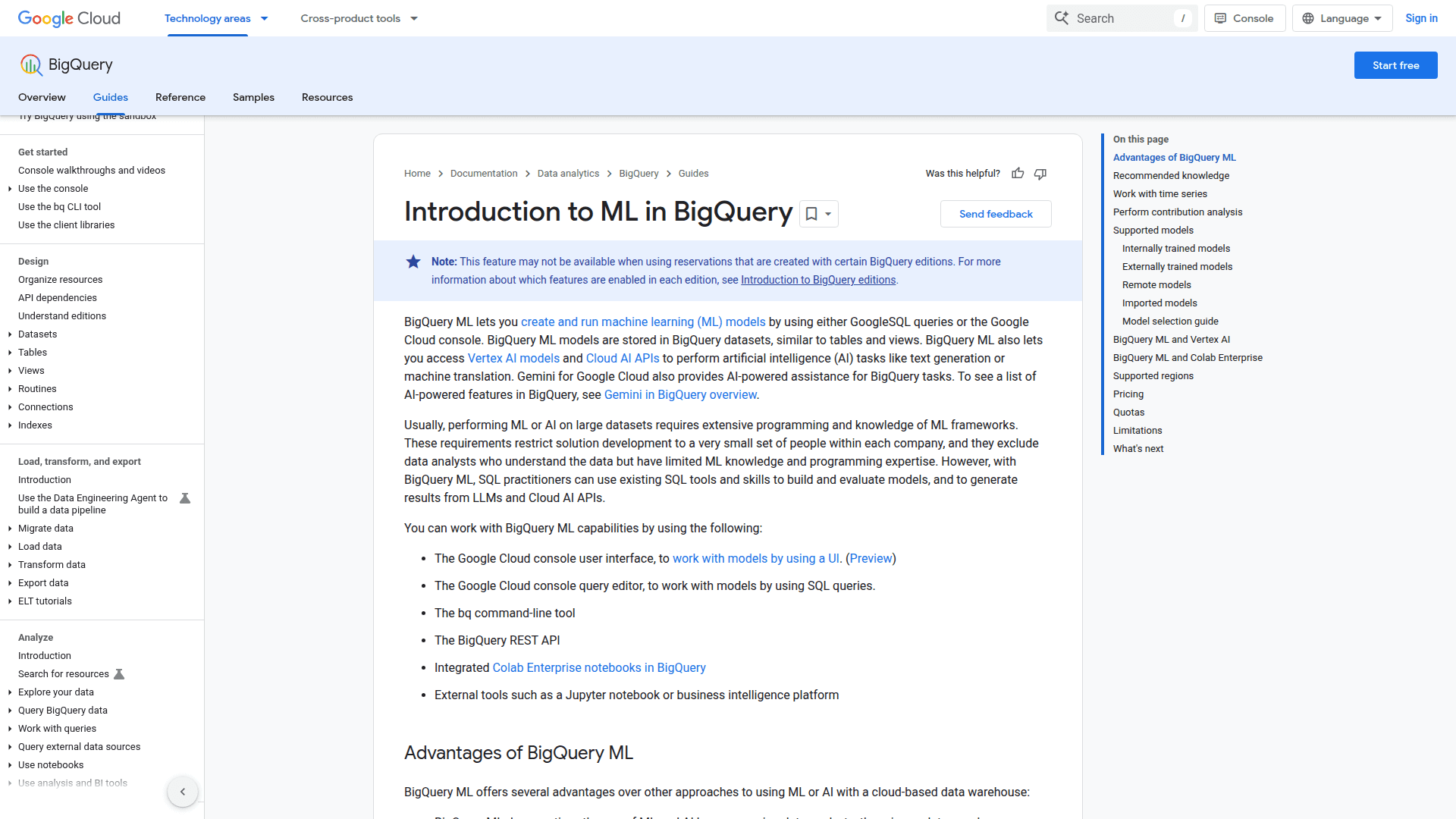The image size is (1456, 819).
Task: Click the Google Cloud logo
Action: [x=69, y=18]
